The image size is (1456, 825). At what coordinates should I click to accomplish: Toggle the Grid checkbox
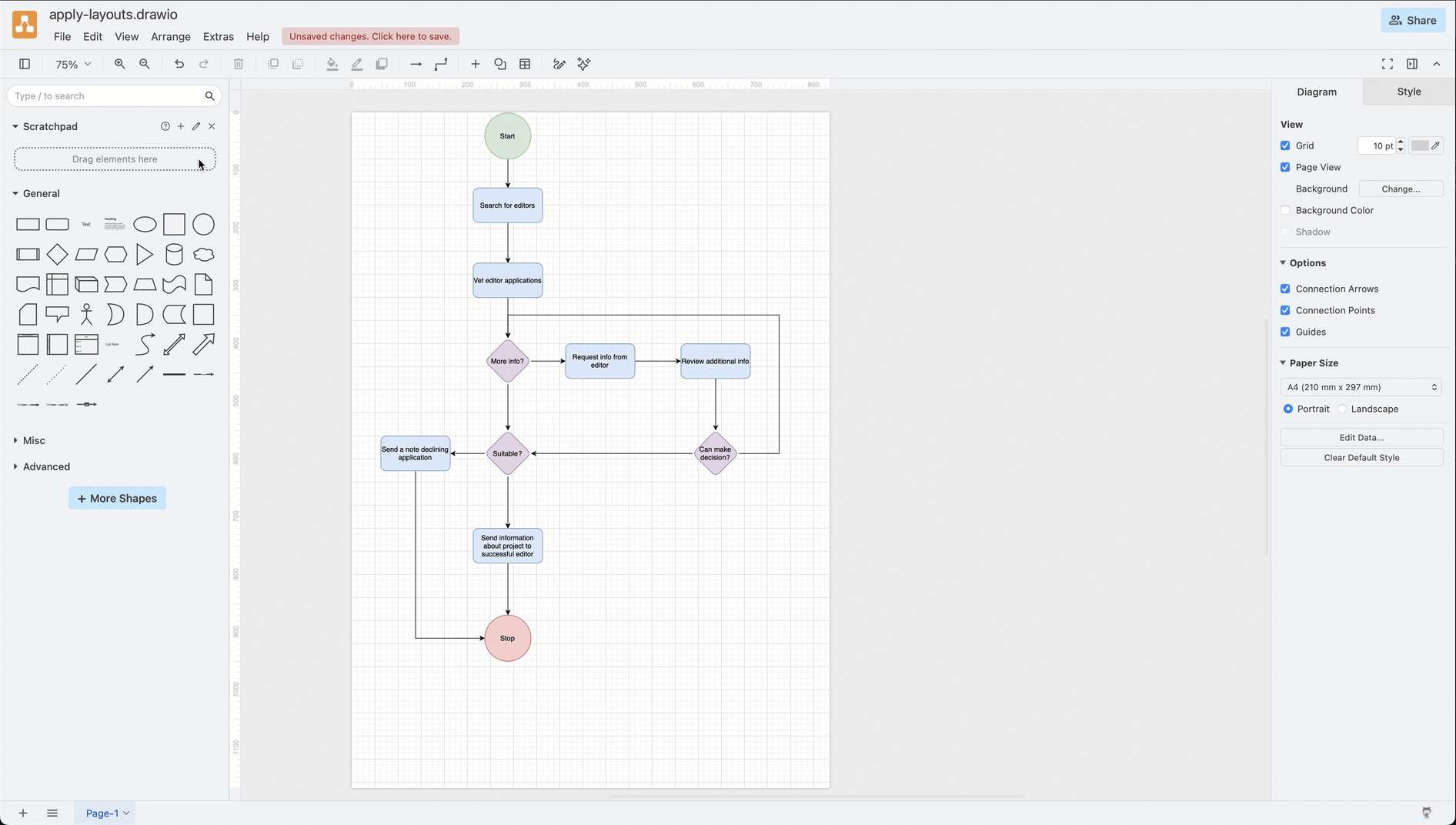tap(1285, 145)
